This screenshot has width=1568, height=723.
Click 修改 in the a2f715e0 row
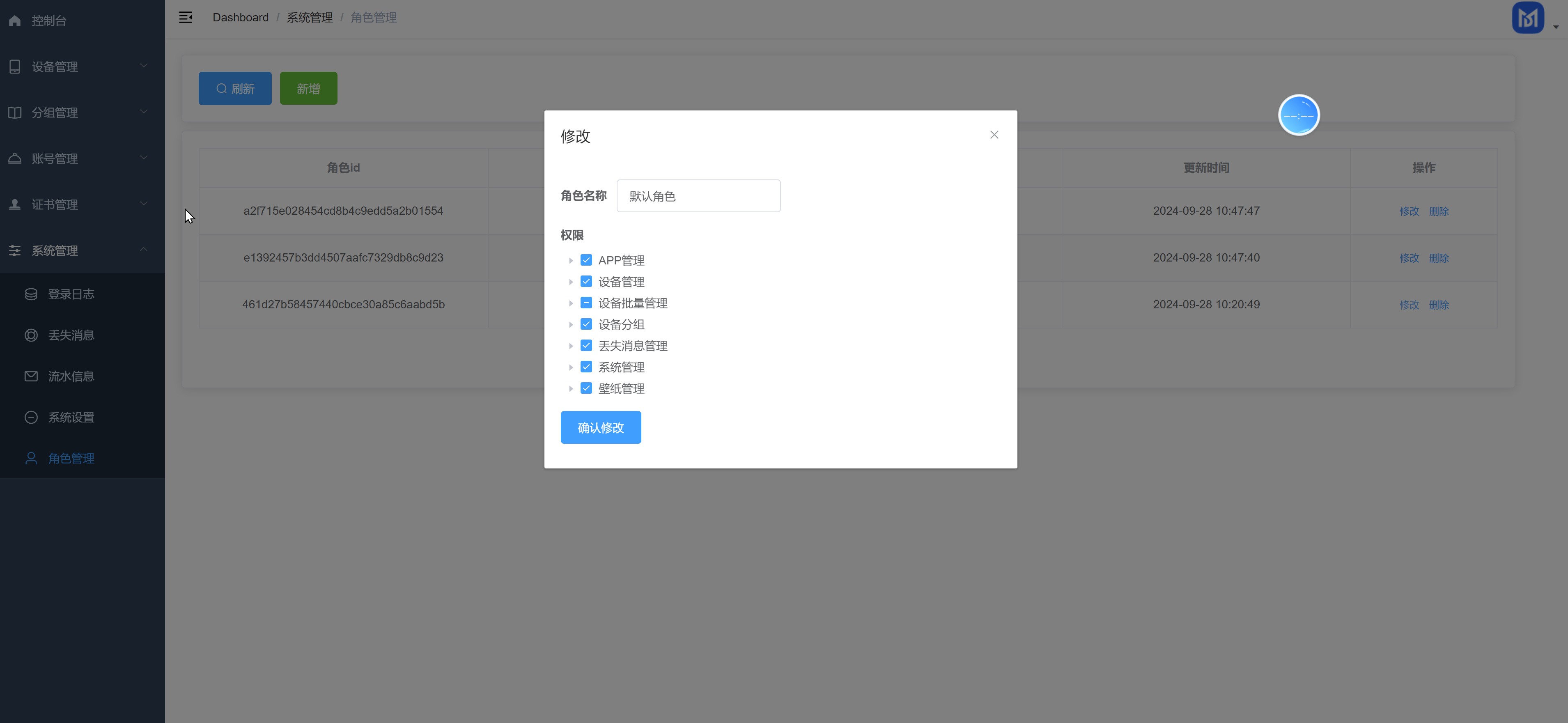click(x=1409, y=211)
